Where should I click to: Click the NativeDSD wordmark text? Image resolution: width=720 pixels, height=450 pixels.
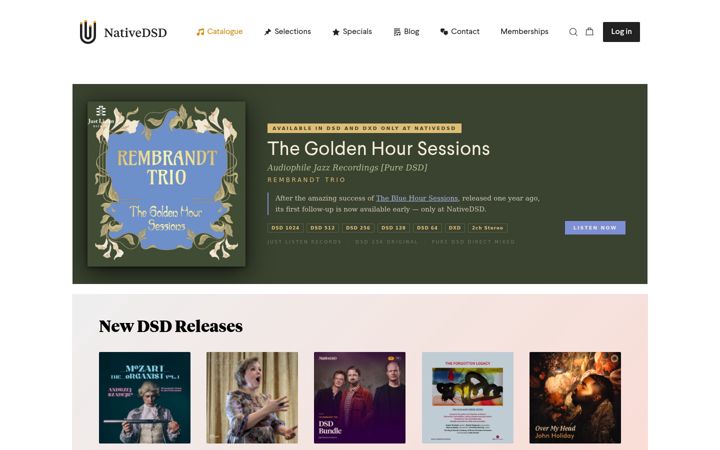[x=135, y=33]
